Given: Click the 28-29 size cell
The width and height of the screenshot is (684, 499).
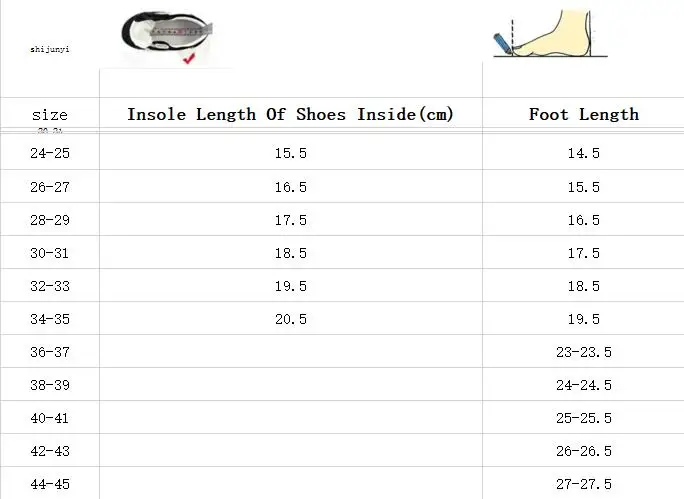Looking at the screenshot, I should coord(50,220).
